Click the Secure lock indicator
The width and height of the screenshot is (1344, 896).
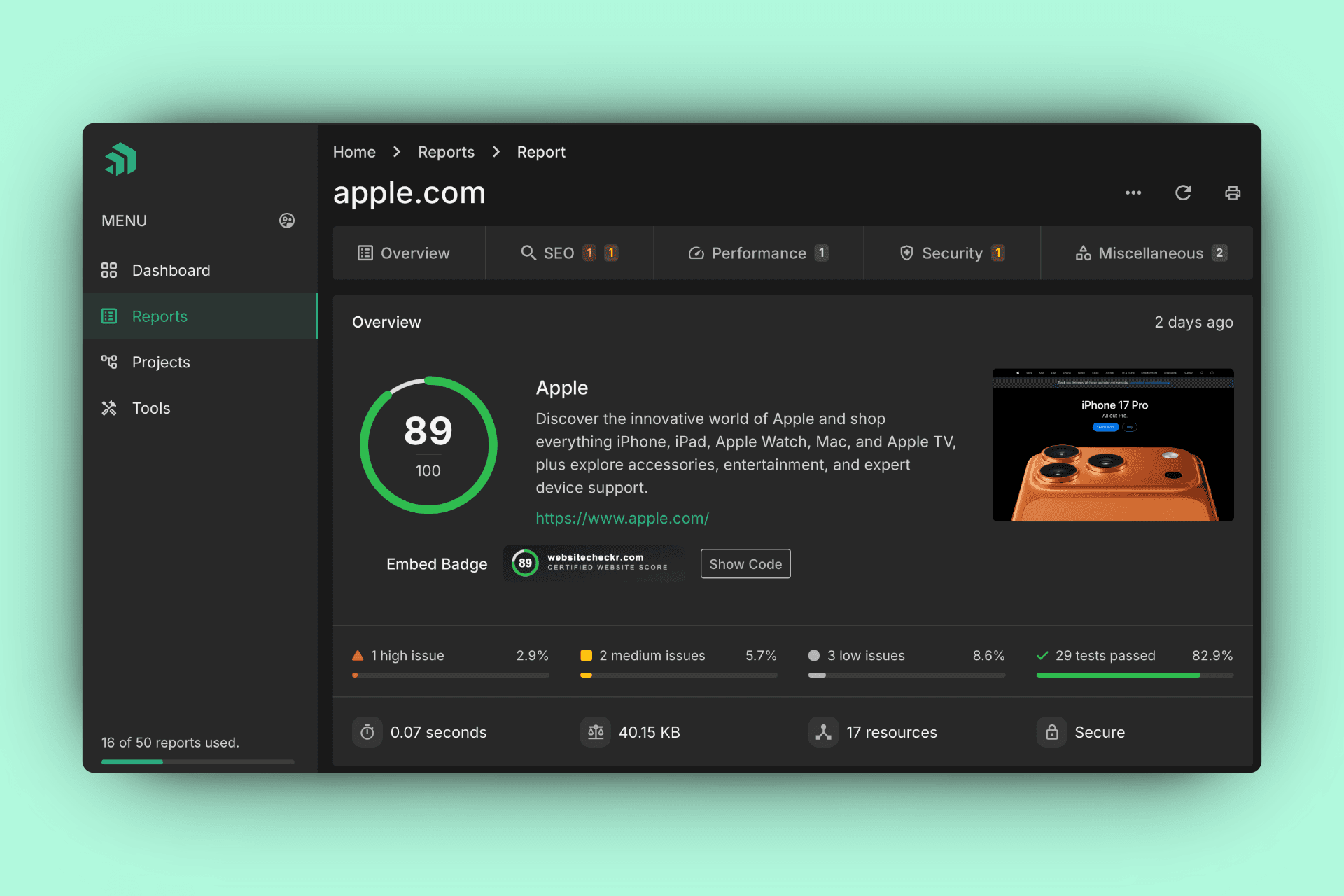1051,732
